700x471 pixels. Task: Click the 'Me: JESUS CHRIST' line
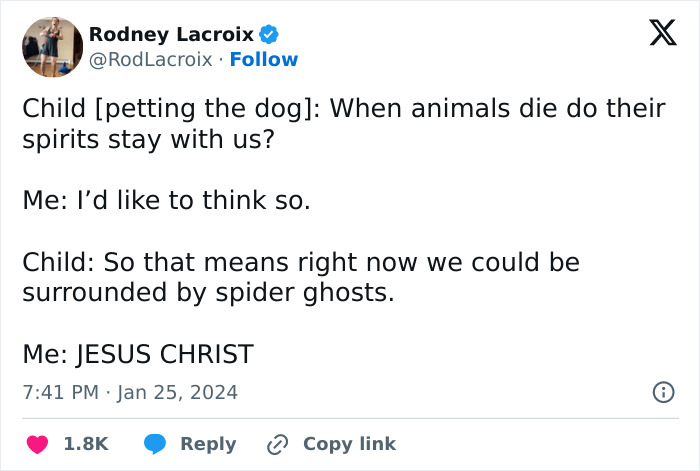[x=138, y=355]
